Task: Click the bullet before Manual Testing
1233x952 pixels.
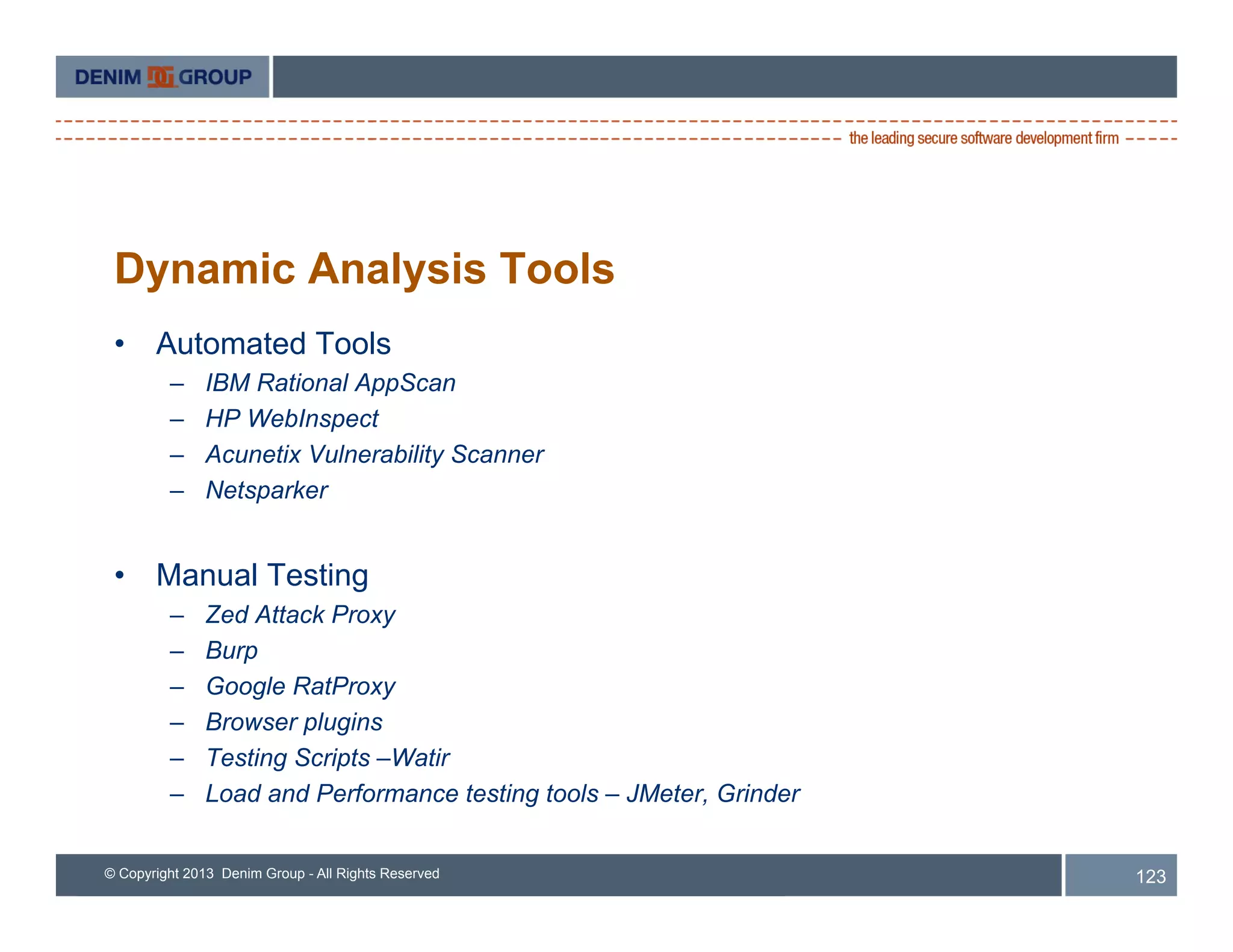Action: pos(120,576)
